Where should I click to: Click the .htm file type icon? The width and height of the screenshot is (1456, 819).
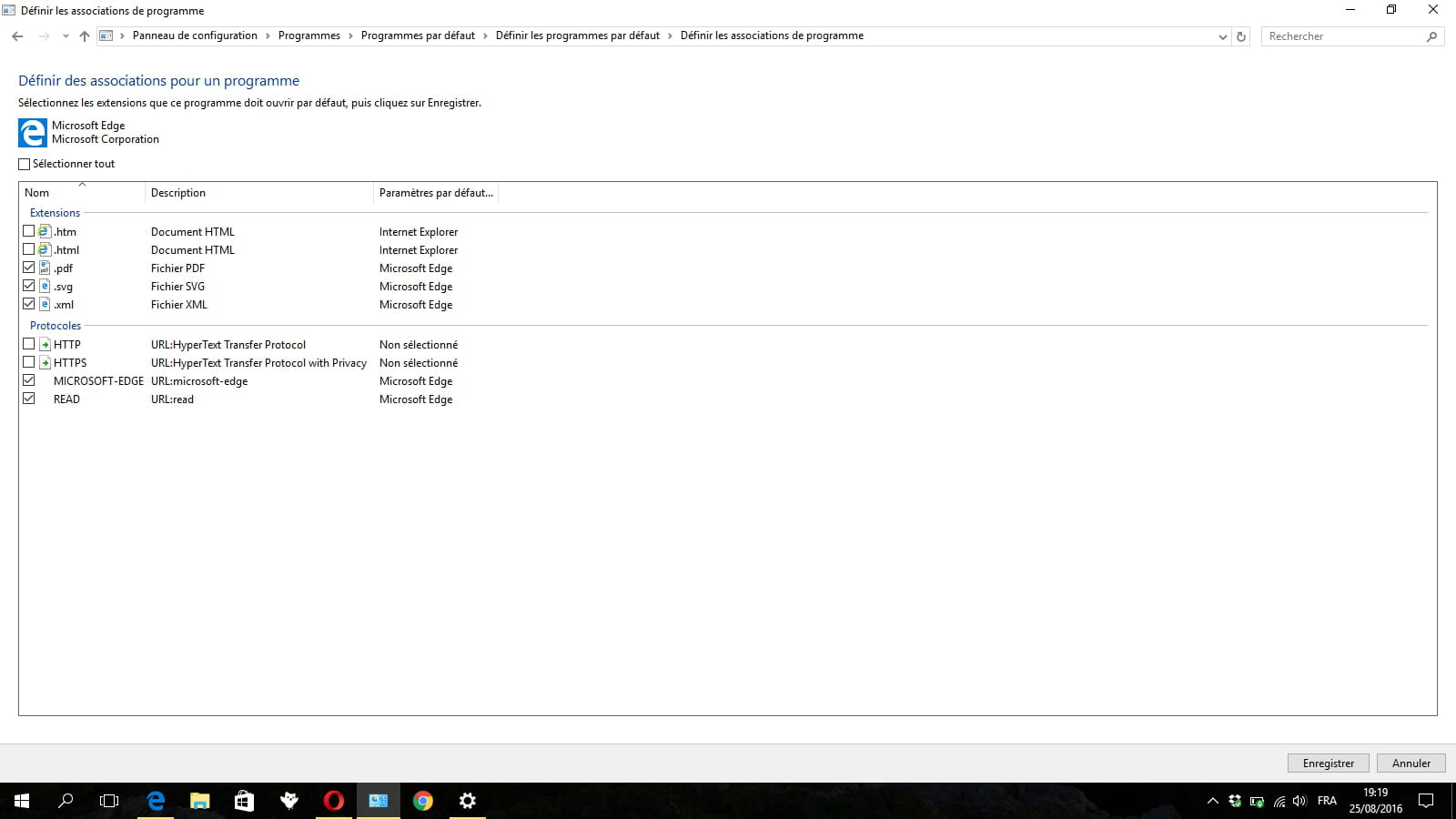point(45,231)
